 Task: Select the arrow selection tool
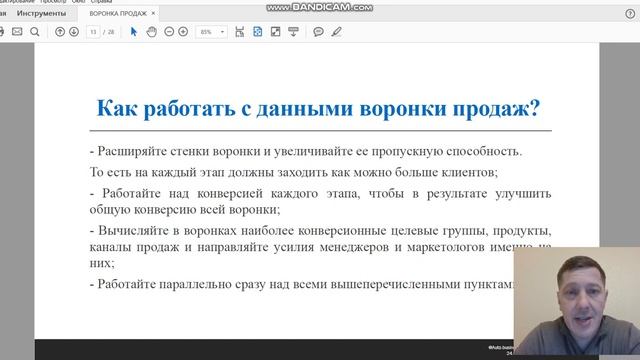point(133,31)
